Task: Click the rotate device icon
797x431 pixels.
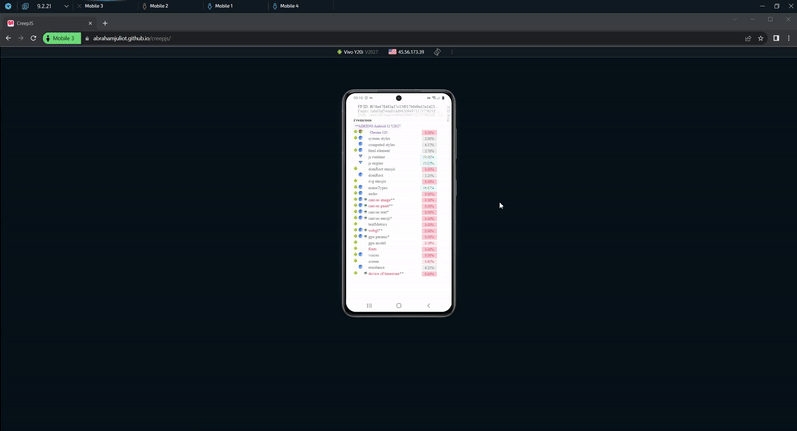Action: (x=437, y=52)
